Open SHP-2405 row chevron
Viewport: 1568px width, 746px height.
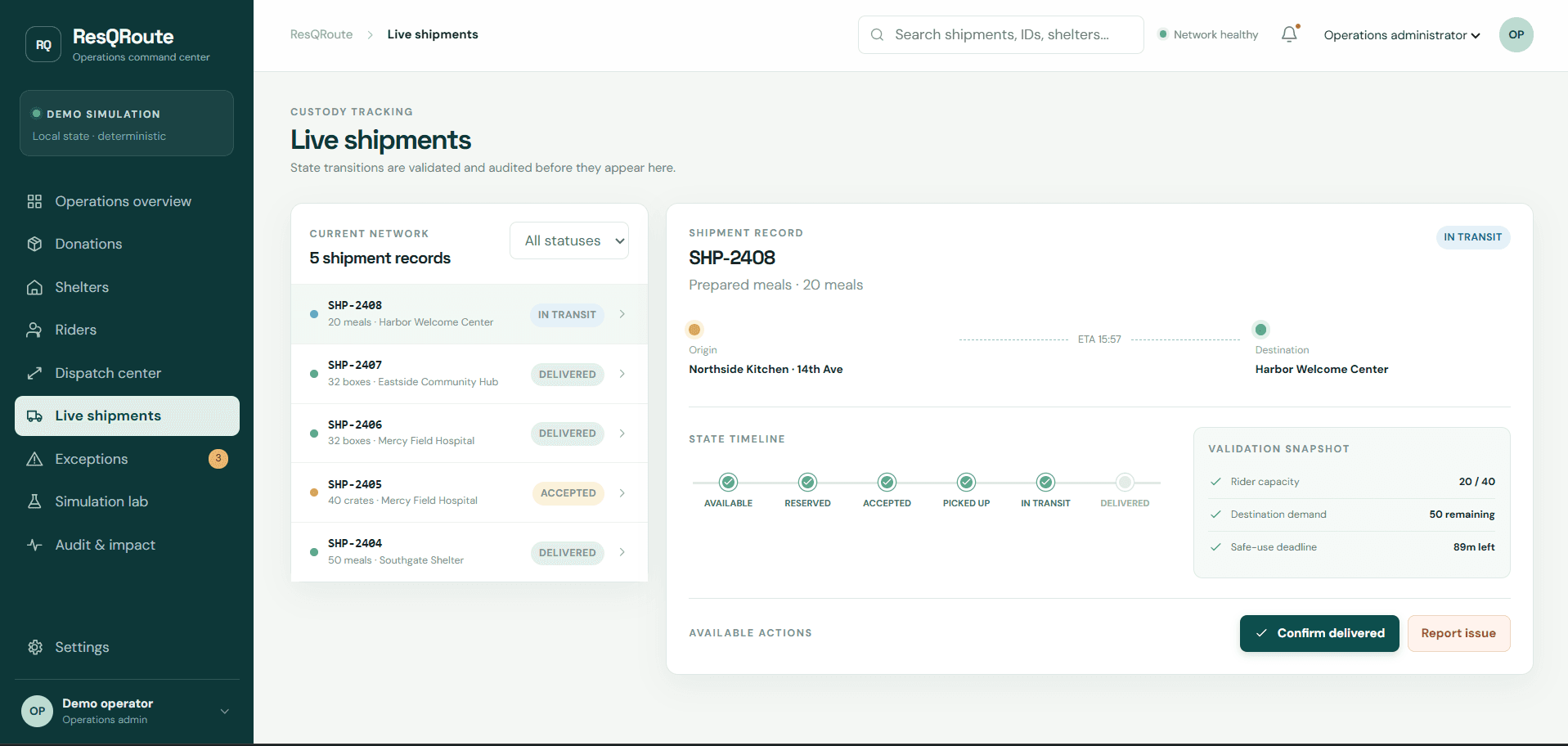622,493
